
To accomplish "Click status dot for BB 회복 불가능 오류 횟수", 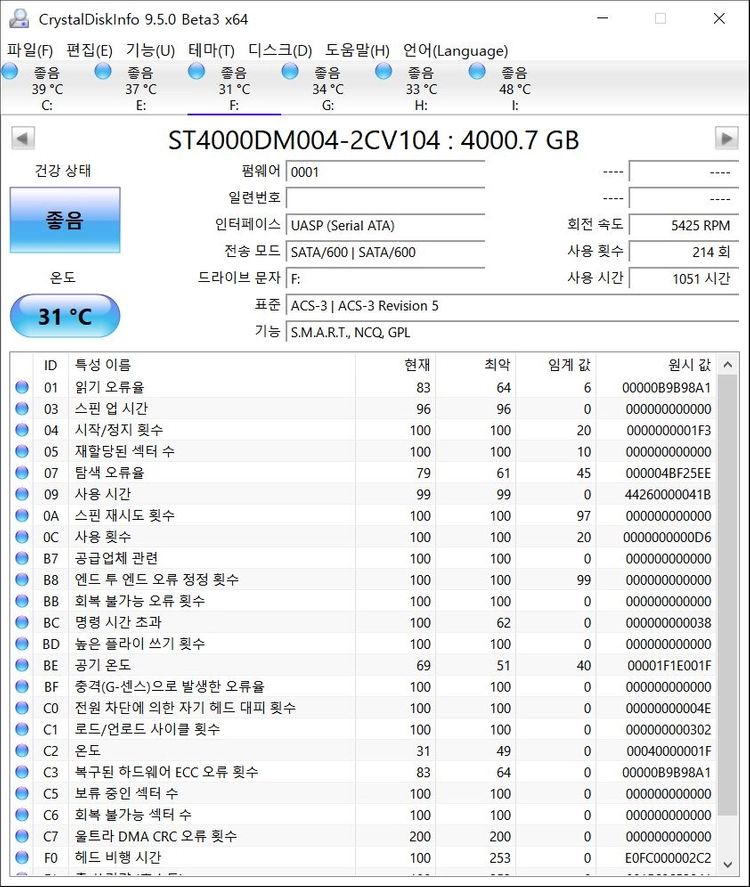I will pyautogui.click(x=22, y=601).
